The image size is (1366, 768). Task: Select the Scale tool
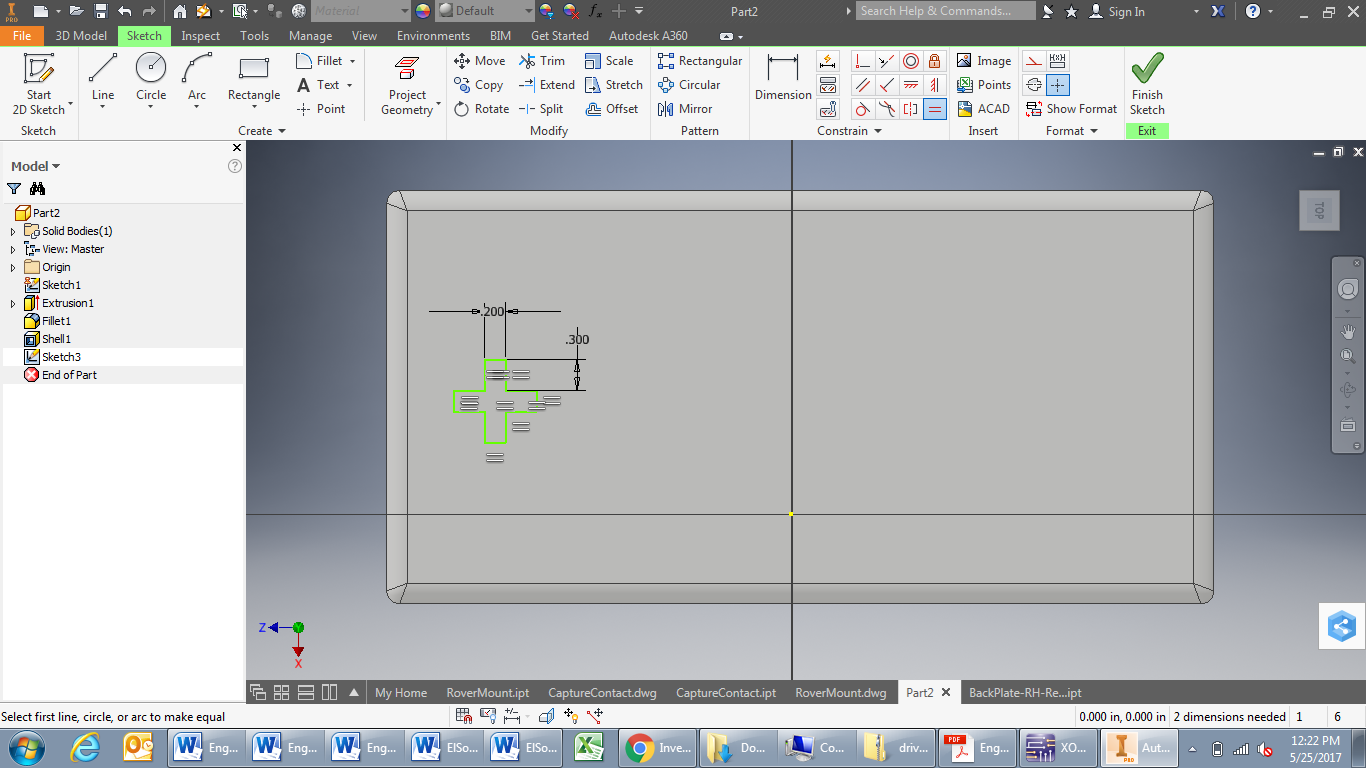(x=608, y=61)
